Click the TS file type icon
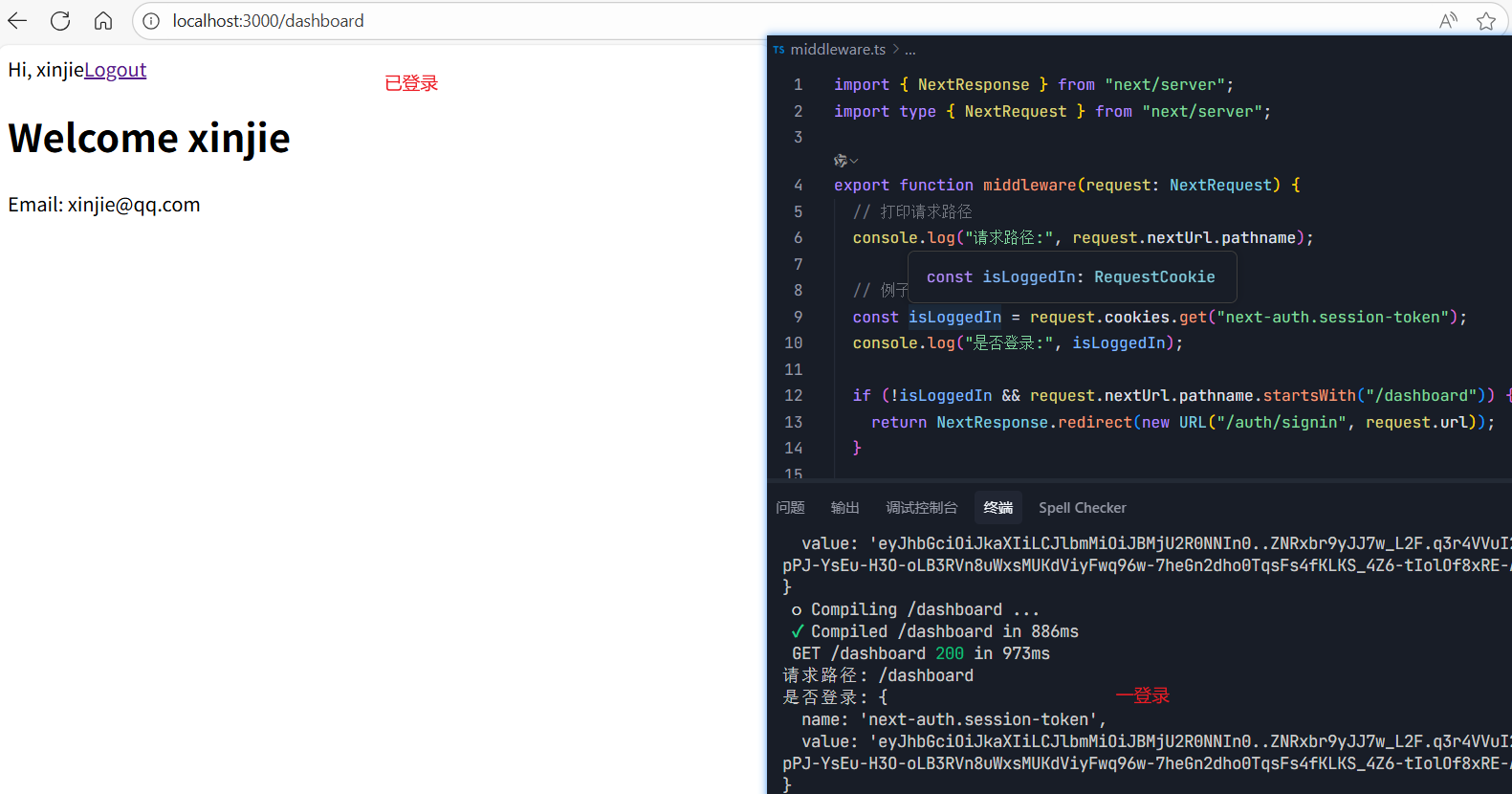Screen dimensions: 1512x794 [778, 50]
